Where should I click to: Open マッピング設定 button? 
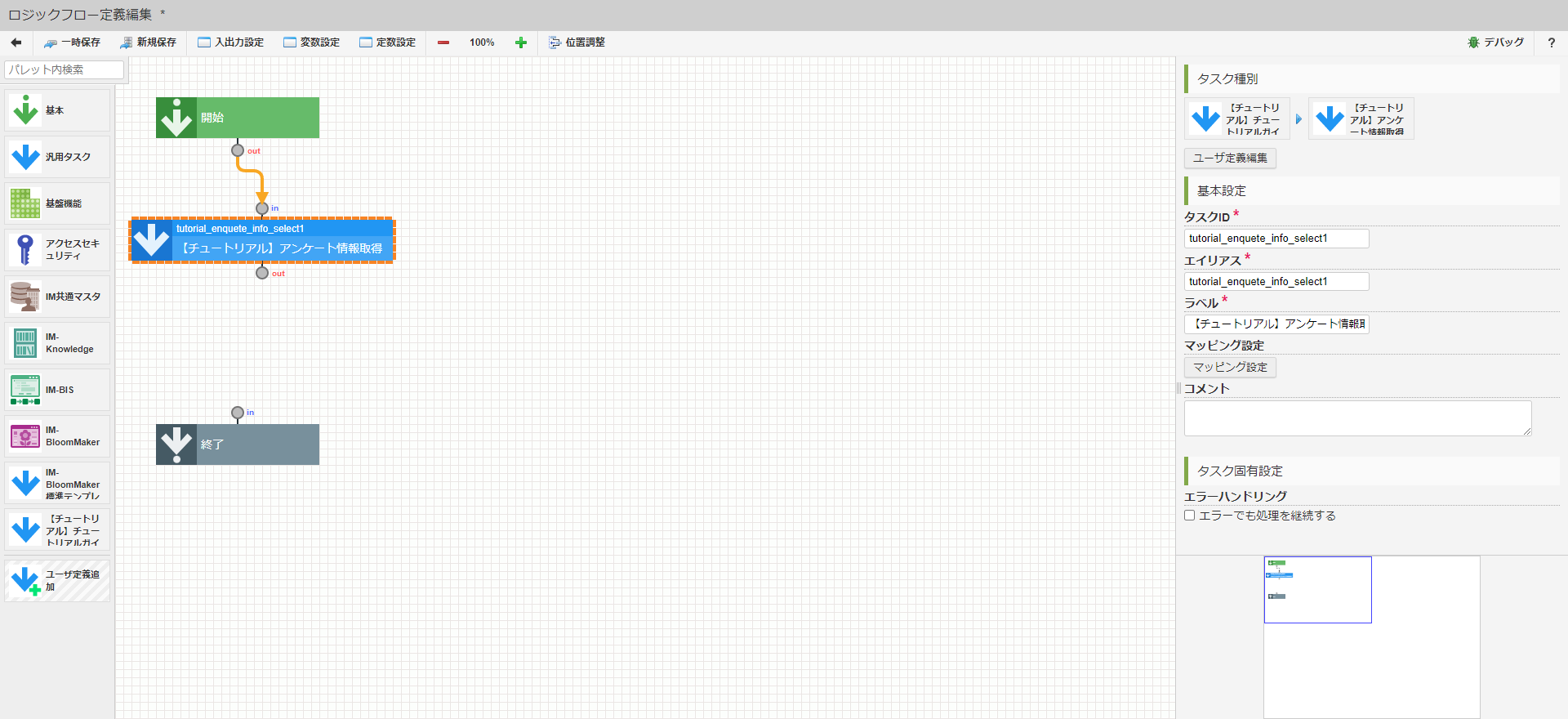(1230, 368)
